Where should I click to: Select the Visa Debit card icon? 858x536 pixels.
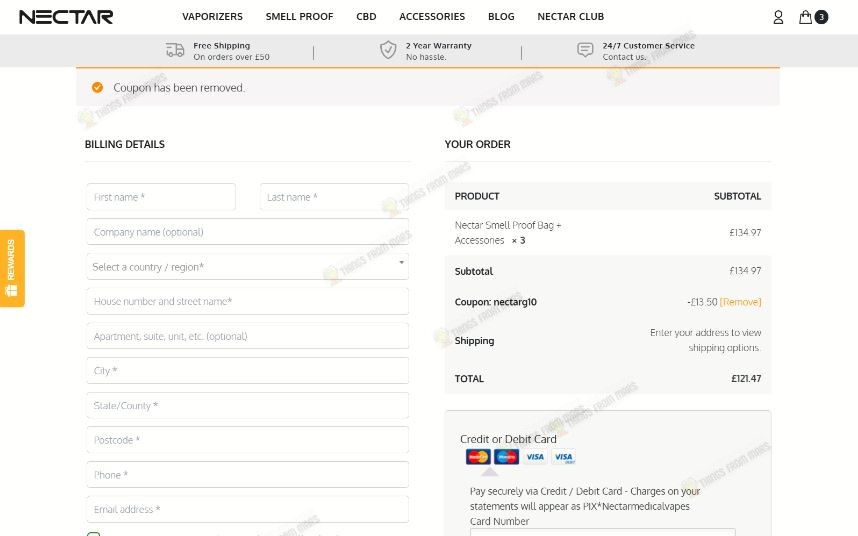(x=563, y=457)
